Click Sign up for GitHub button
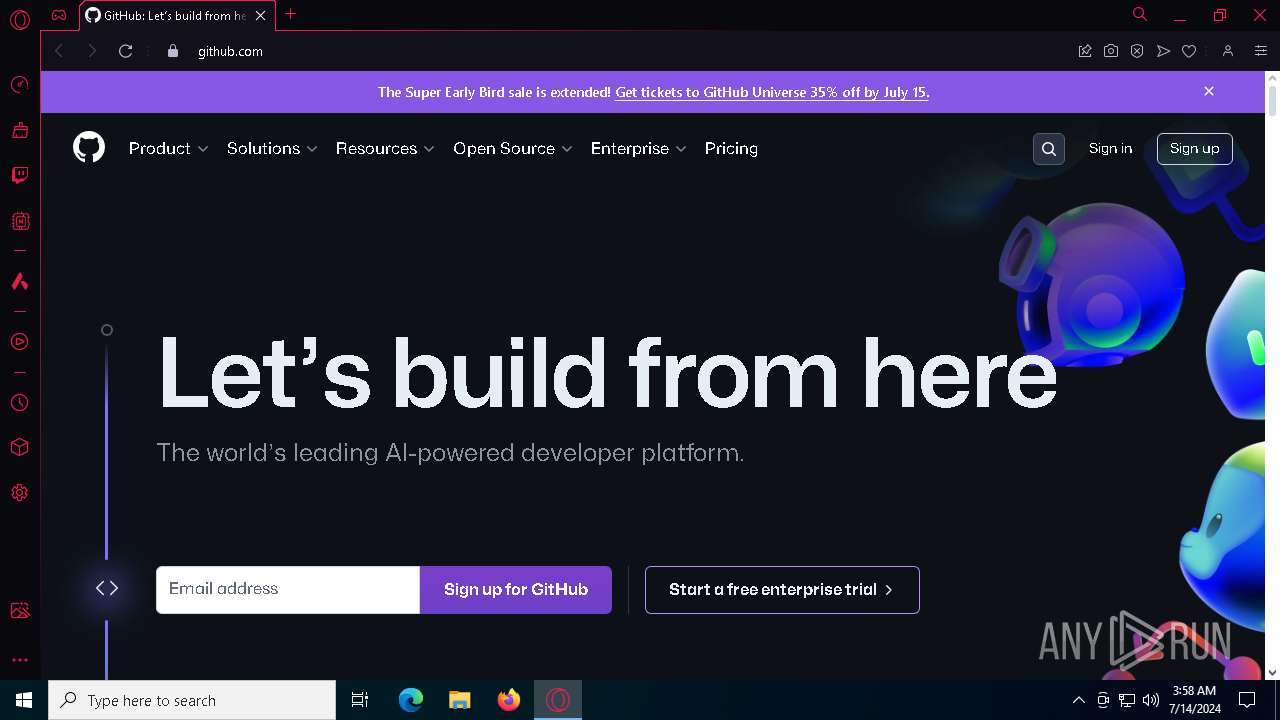 pos(516,590)
